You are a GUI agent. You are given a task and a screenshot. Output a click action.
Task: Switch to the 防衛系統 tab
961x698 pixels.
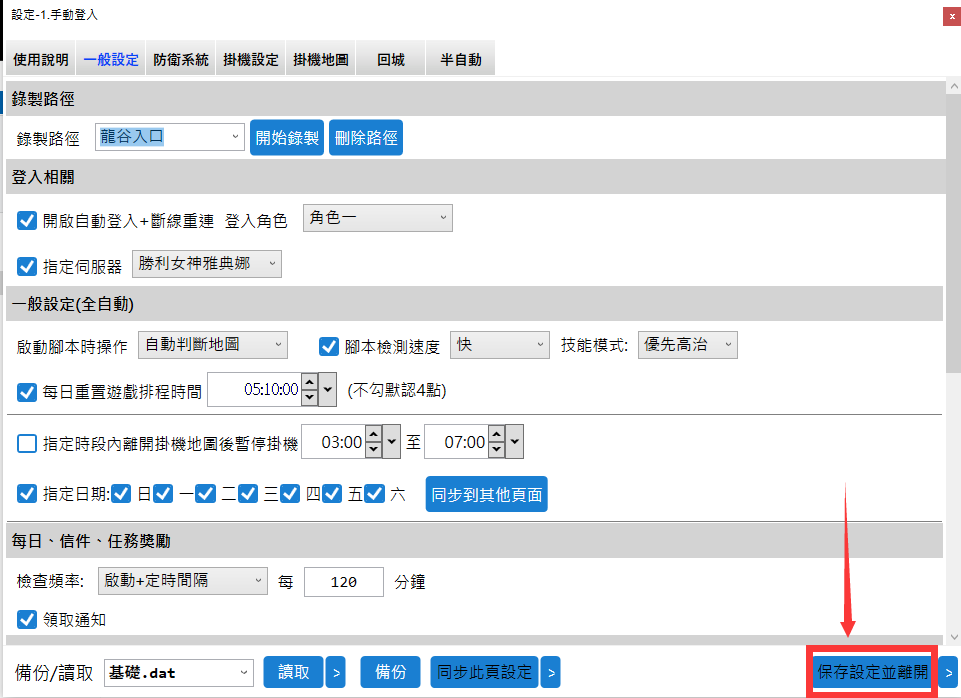pos(181,59)
